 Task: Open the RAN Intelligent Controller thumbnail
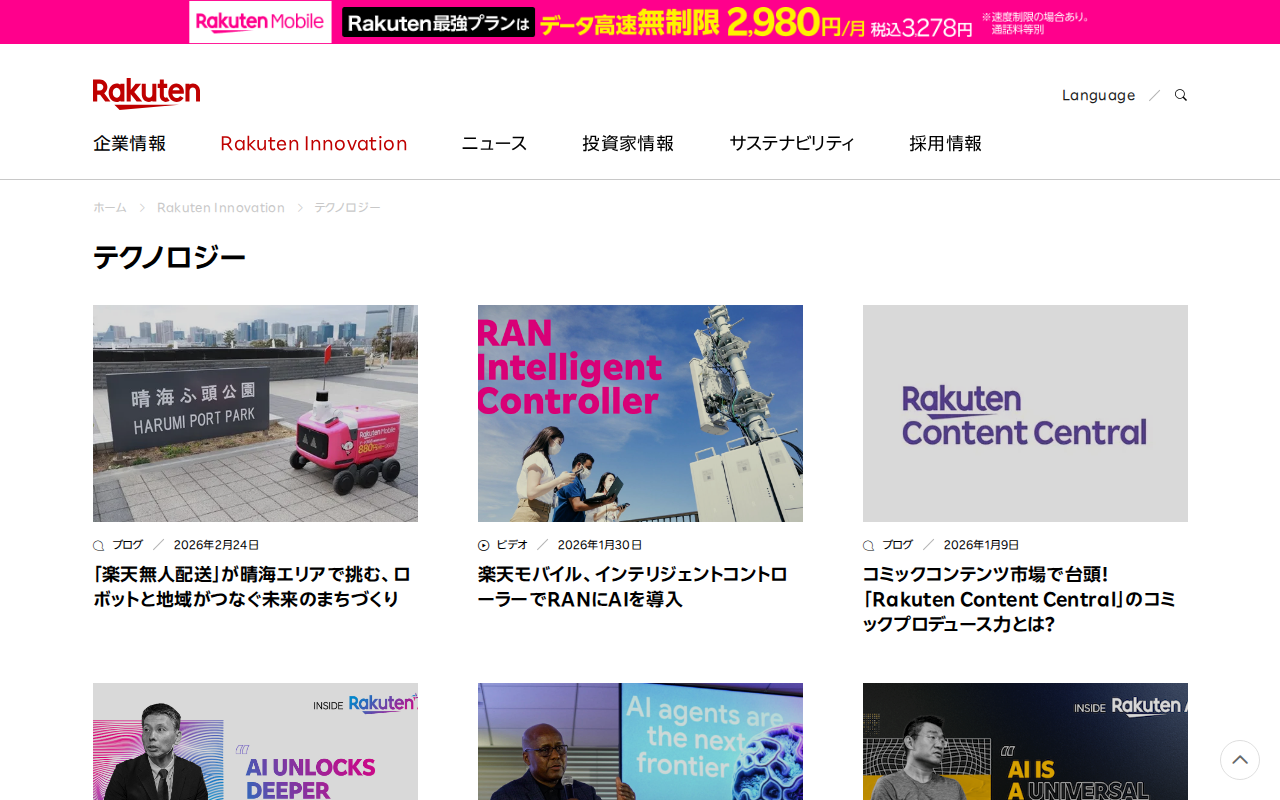640,413
